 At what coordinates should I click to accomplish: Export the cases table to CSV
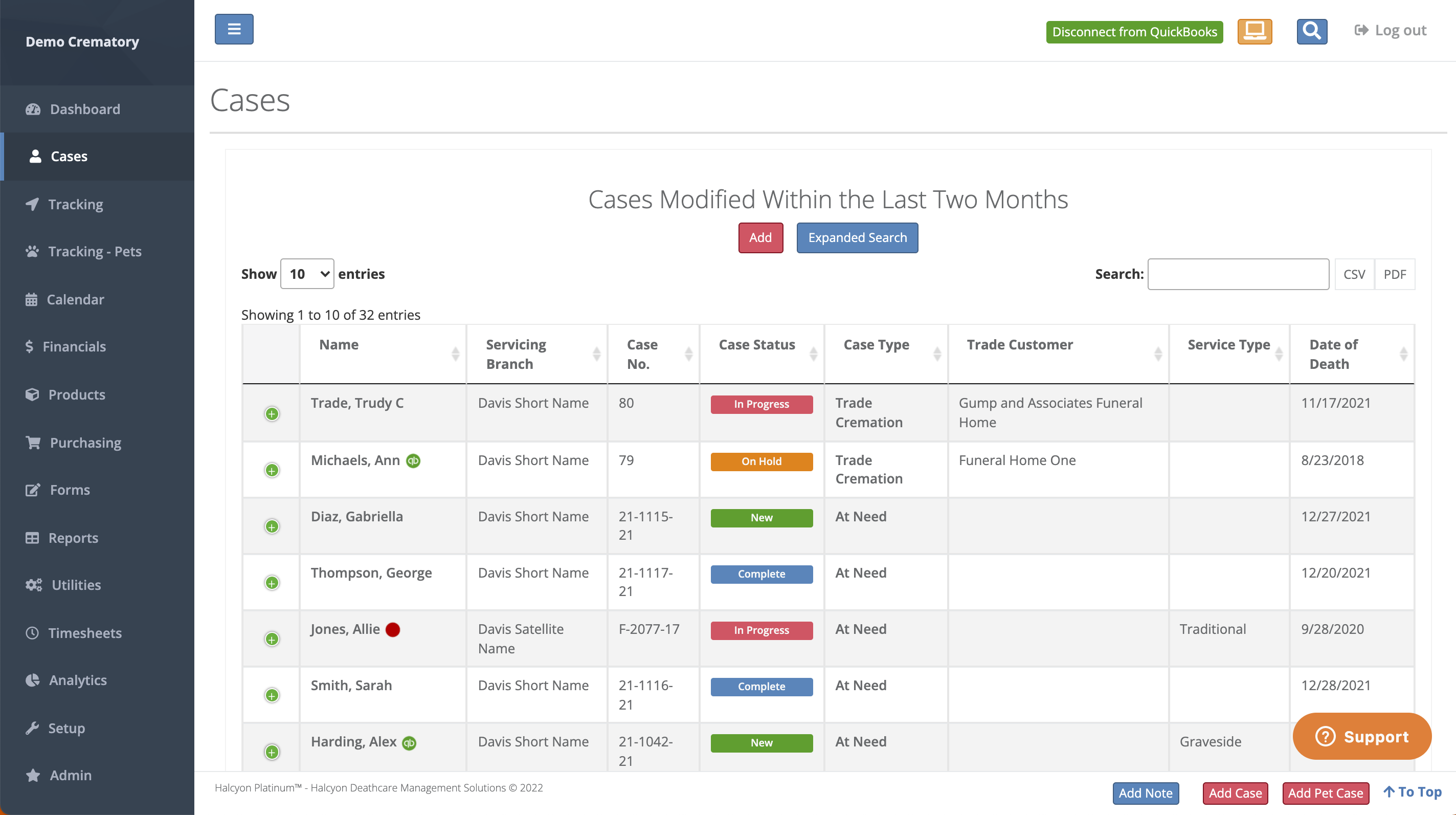(1354, 274)
